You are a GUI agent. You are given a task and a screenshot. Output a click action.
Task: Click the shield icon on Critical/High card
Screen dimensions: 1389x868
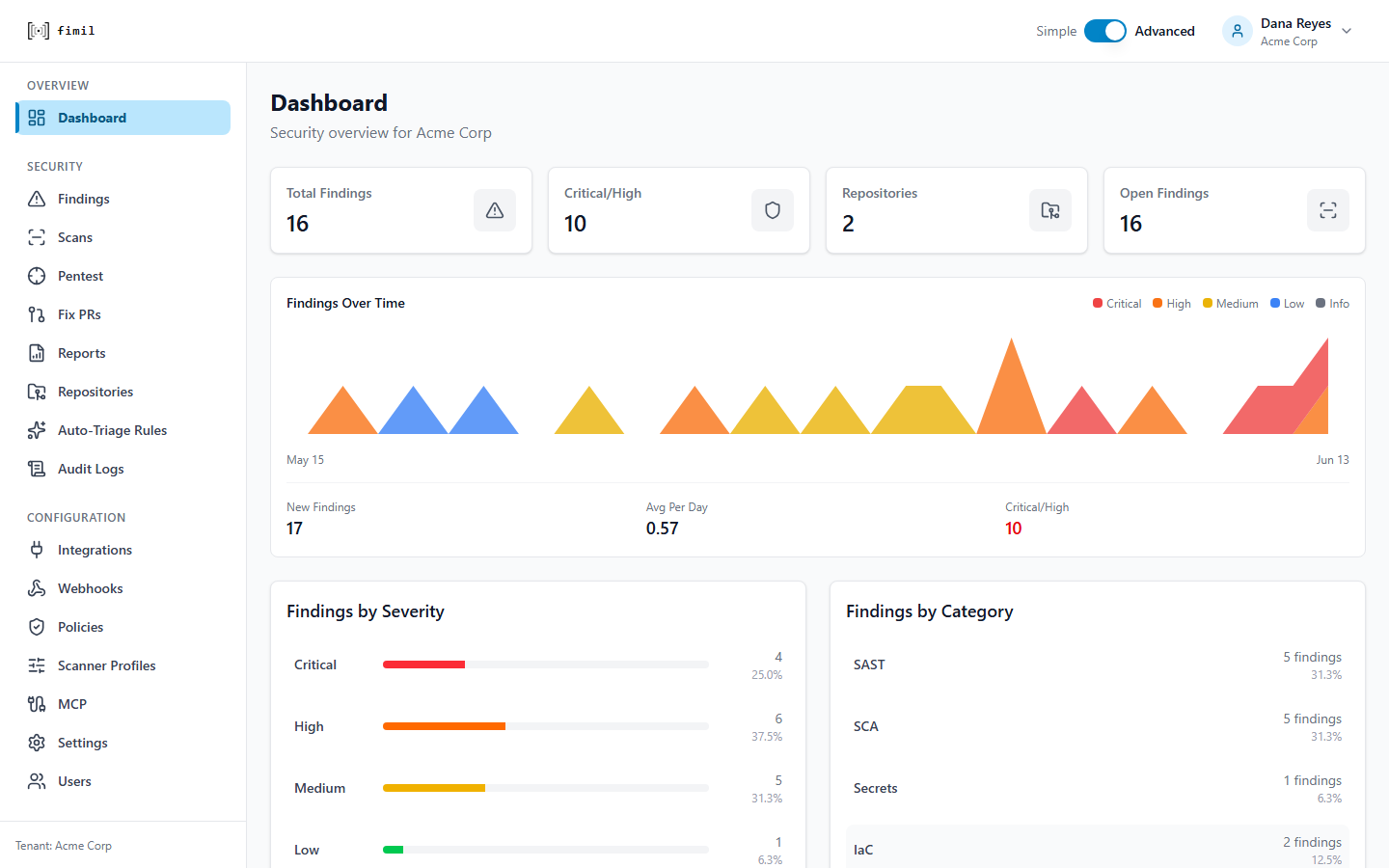(x=773, y=210)
